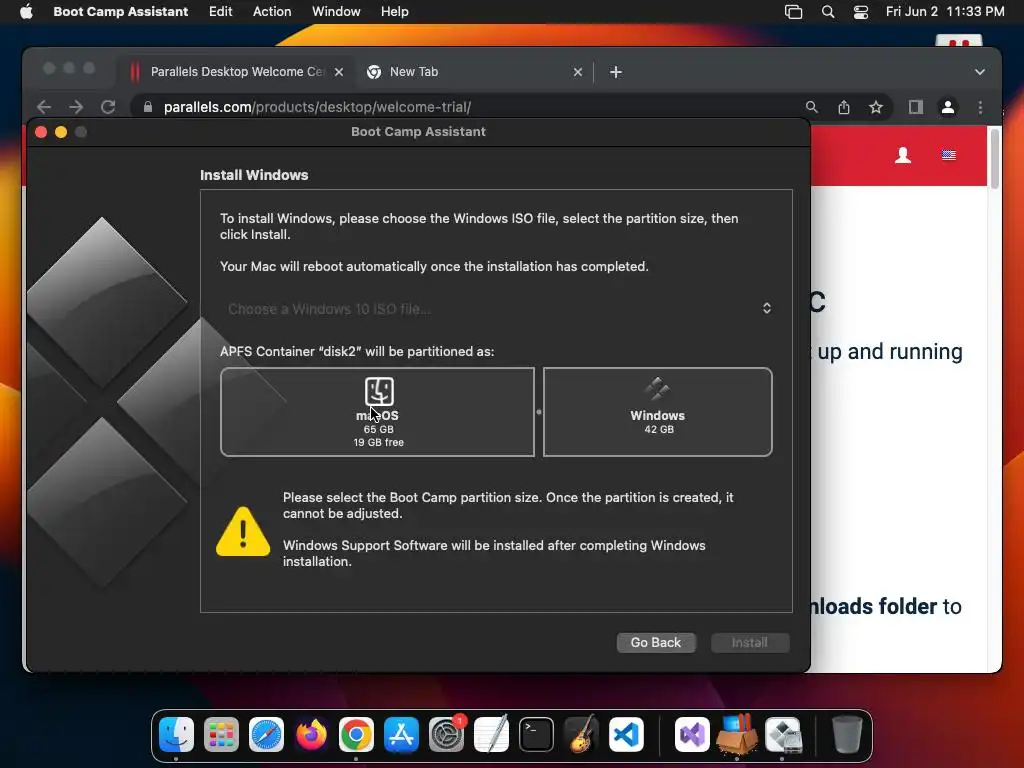1024x768 pixels.
Task: Open the Windows 10 ISO file chooser
Action: tap(496, 308)
